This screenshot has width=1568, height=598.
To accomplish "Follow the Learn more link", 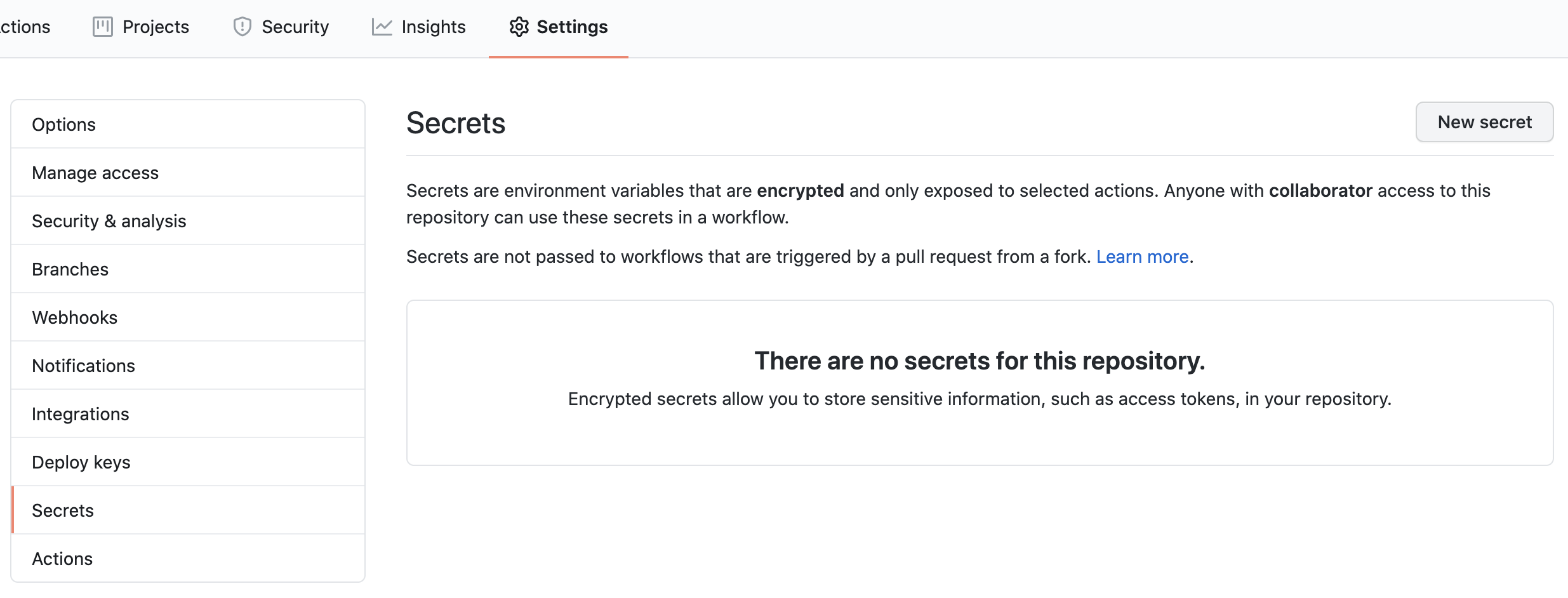I will click(1142, 256).
